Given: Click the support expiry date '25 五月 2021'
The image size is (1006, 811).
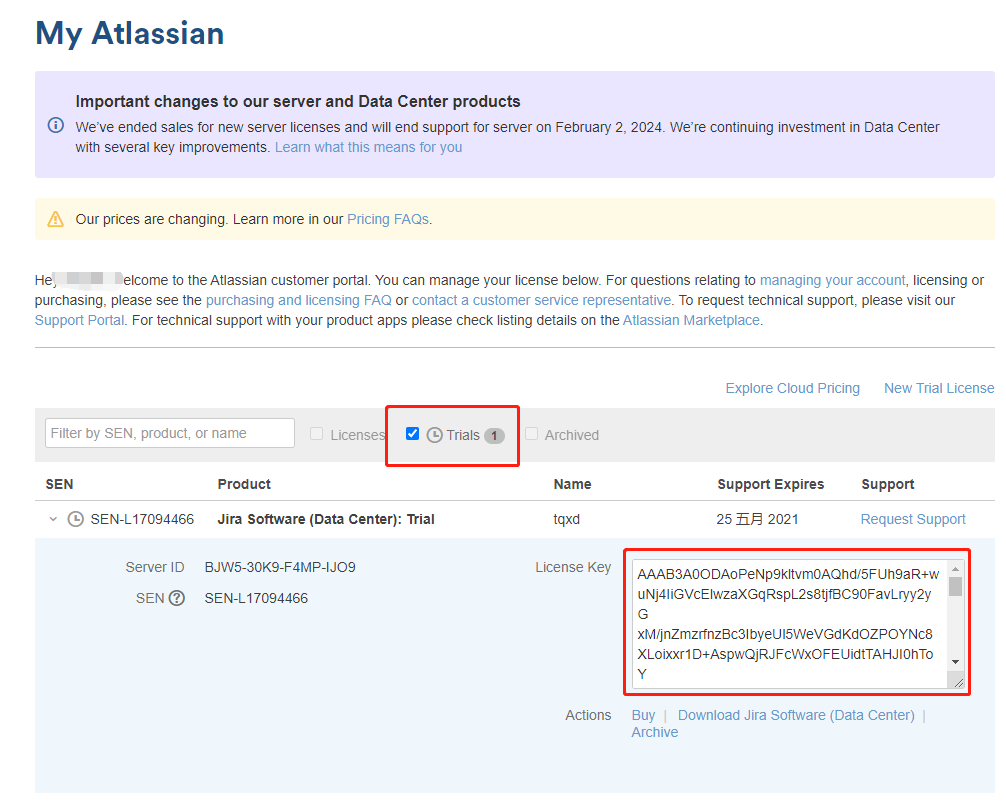Looking at the screenshot, I should [757, 519].
